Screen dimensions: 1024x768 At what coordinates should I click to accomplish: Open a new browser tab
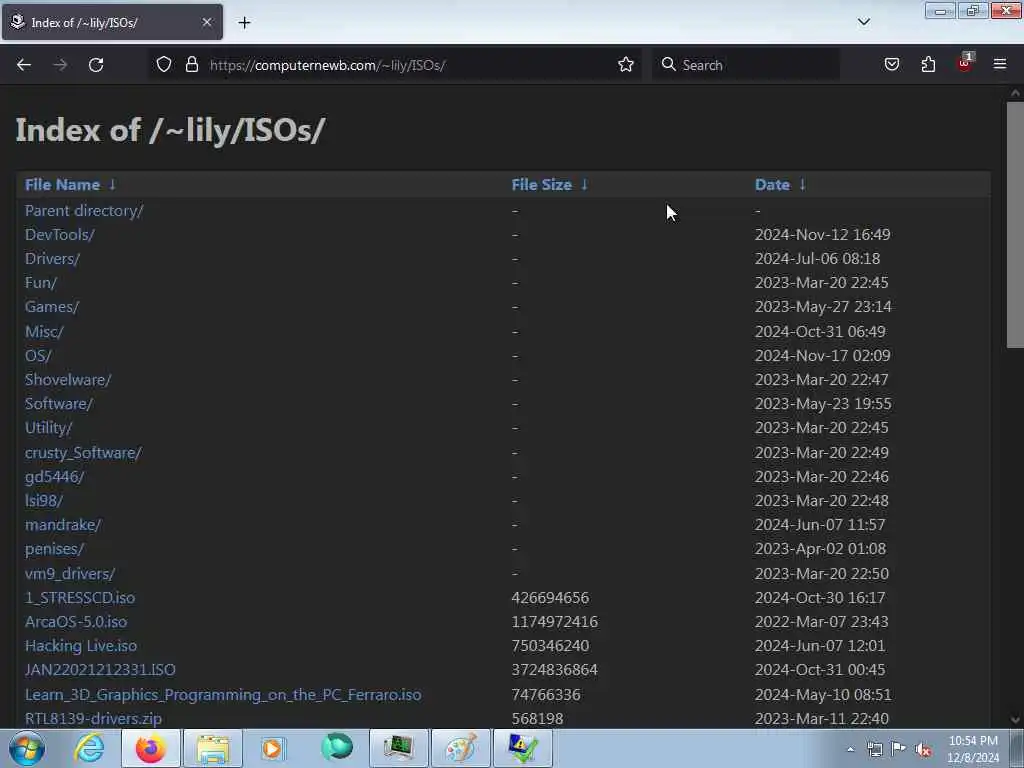[244, 23]
